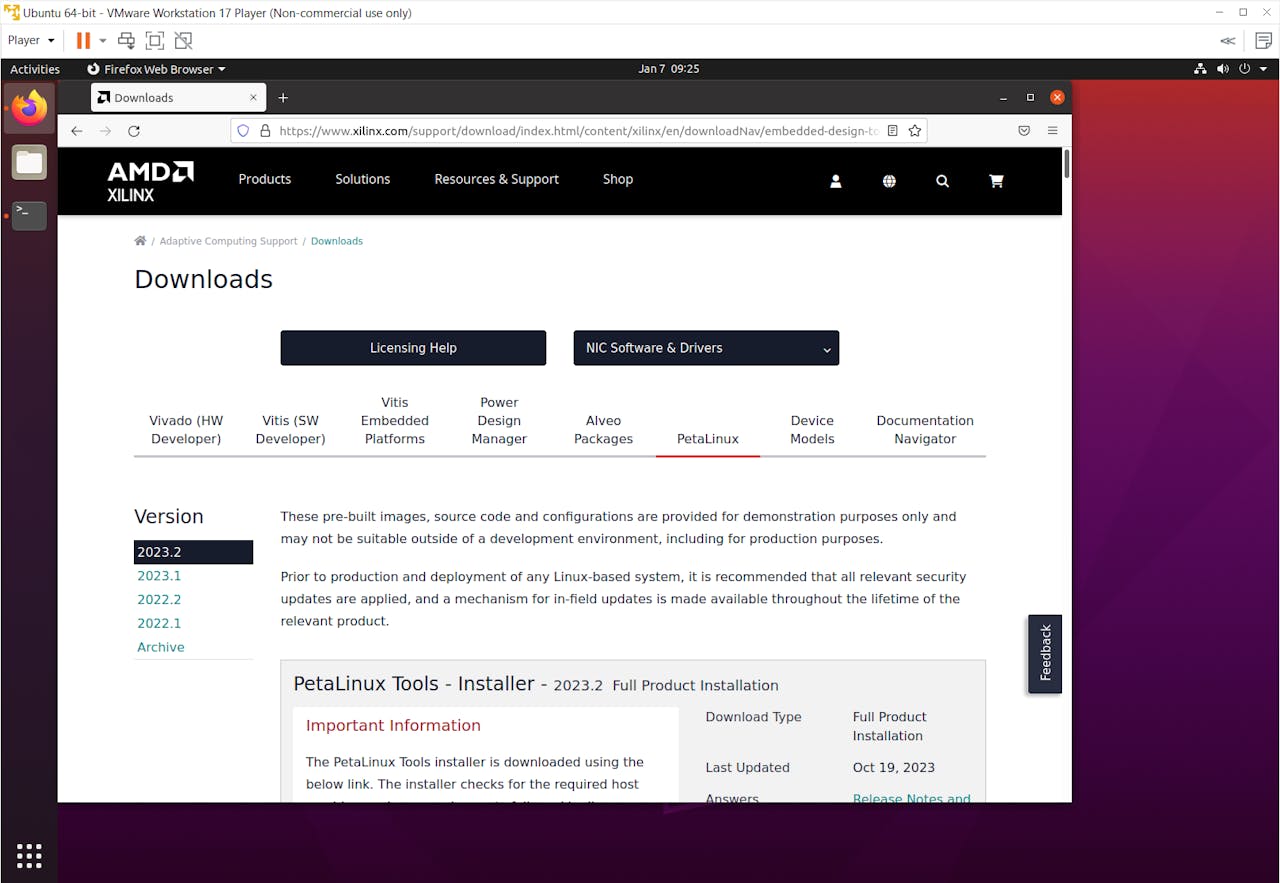Image resolution: width=1280 pixels, height=883 pixels.
Task: Select the Downloads browser tab
Action: point(178,98)
